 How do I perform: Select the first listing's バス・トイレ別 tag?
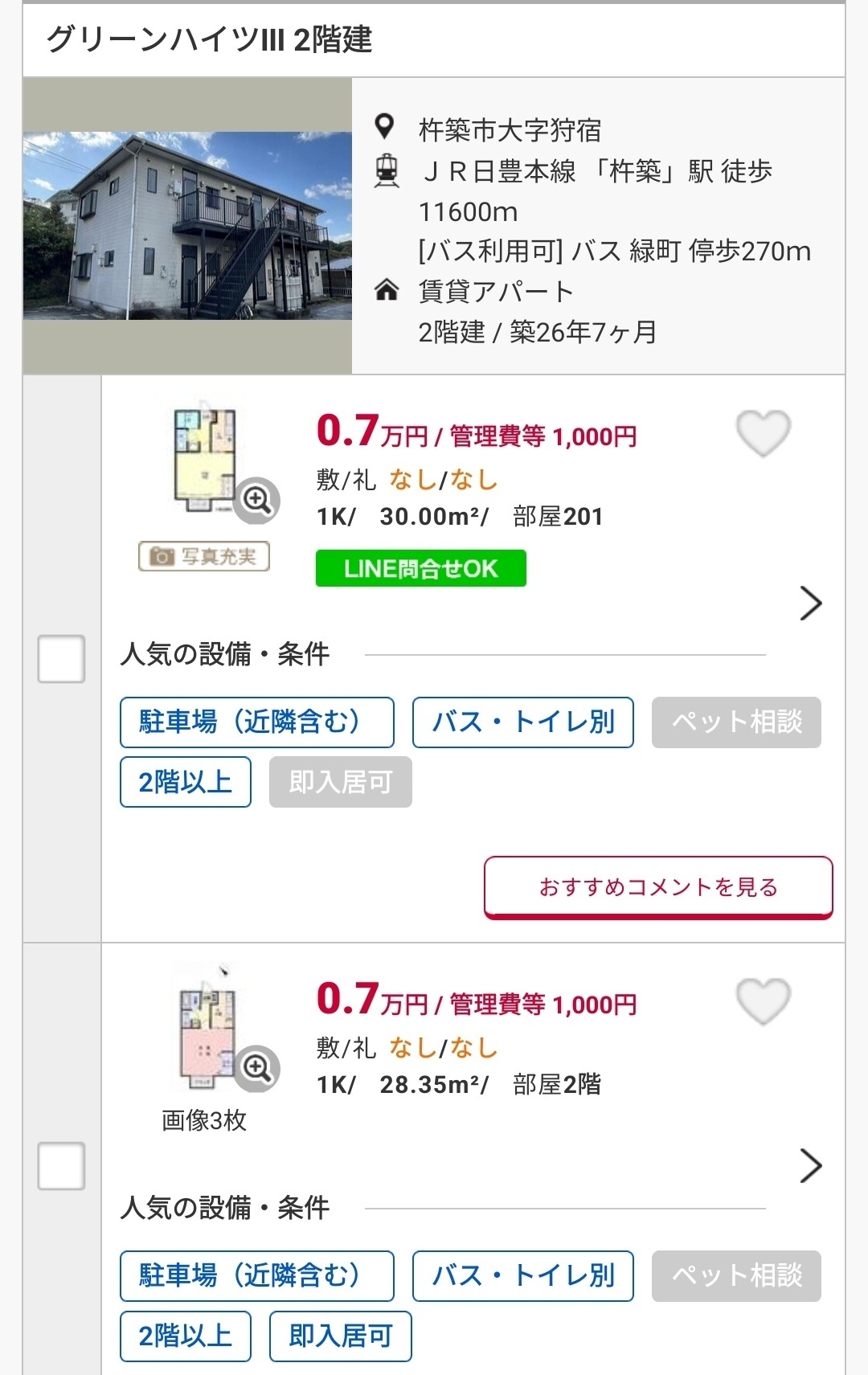(x=523, y=722)
